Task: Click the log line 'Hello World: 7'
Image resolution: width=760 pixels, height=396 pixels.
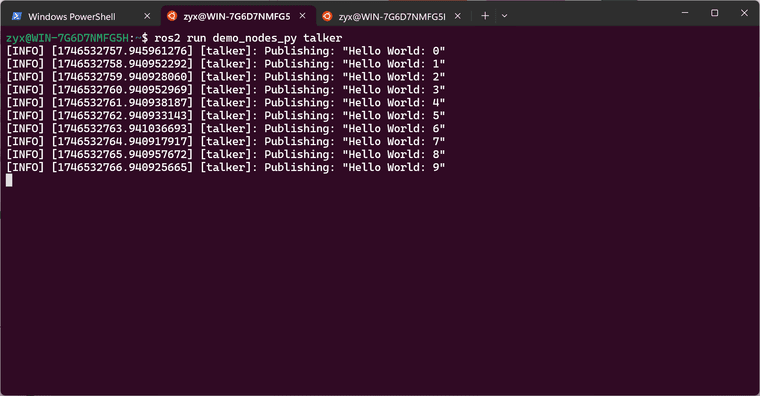Action: [x=226, y=142]
